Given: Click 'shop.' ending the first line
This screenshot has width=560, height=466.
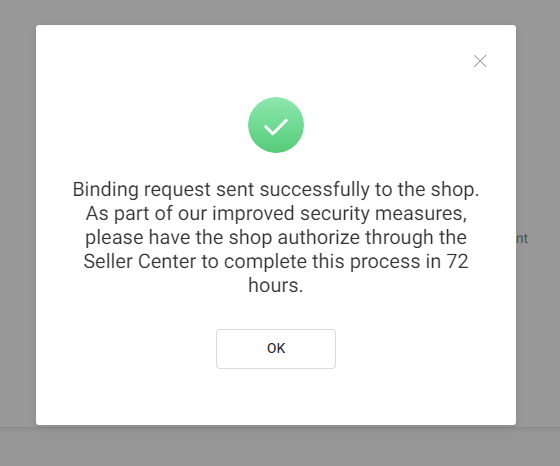Looking at the screenshot, I should click(x=455, y=189).
